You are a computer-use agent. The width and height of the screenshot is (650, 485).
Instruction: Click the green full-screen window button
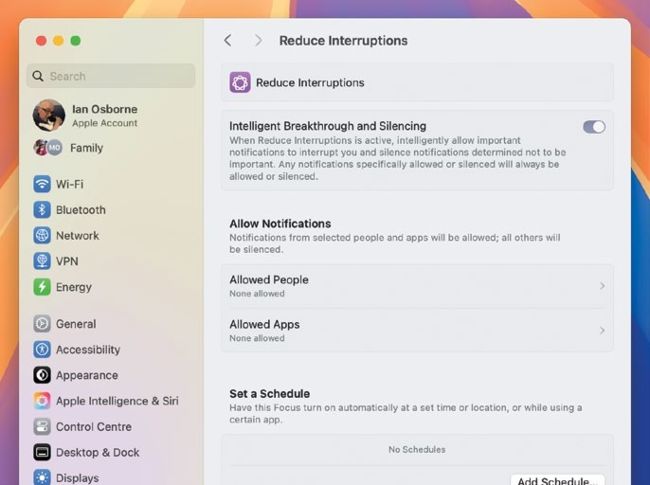click(75, 41)
